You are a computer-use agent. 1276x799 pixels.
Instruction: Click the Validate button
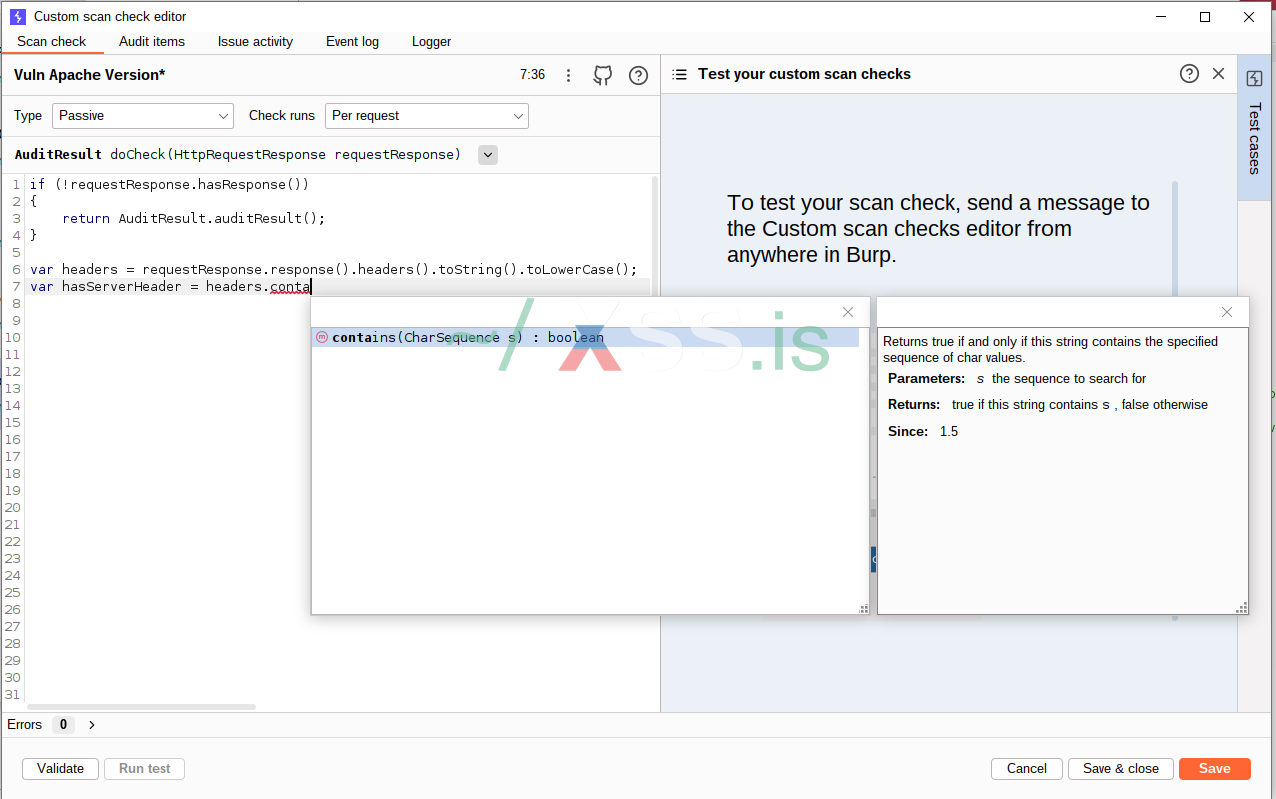point(61,769)
